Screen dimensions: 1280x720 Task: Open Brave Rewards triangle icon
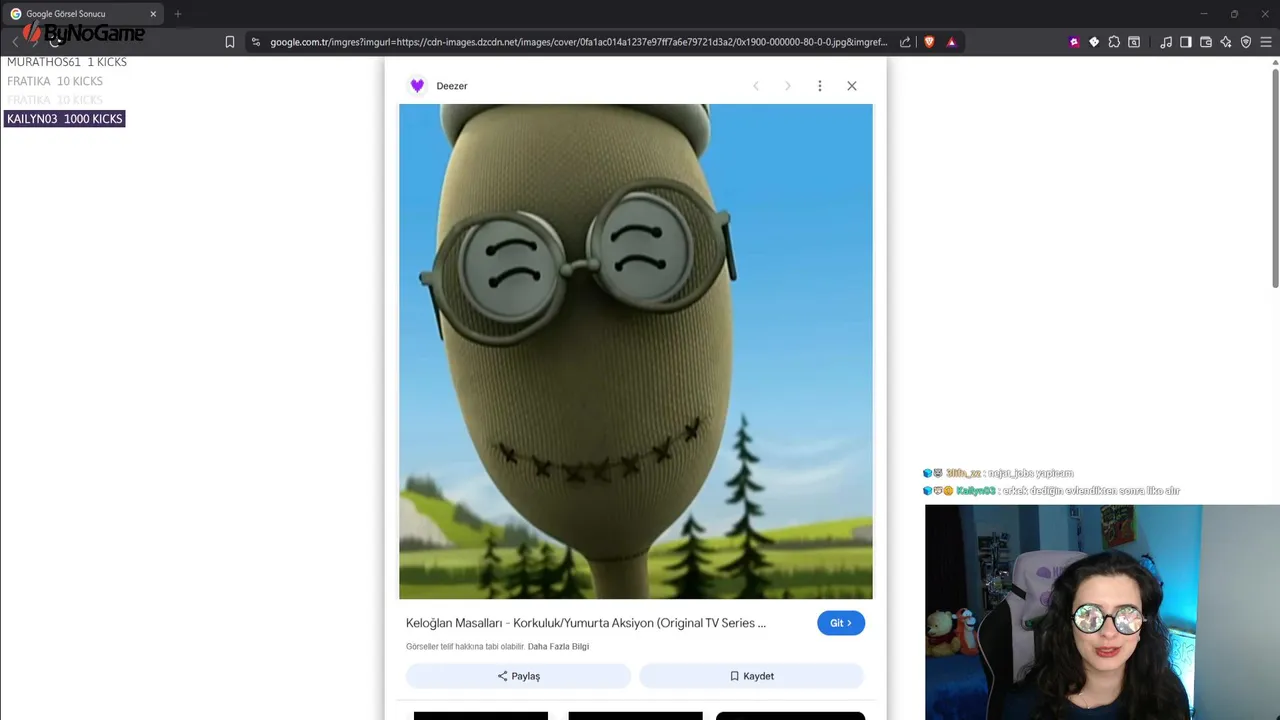pos(951,42)
